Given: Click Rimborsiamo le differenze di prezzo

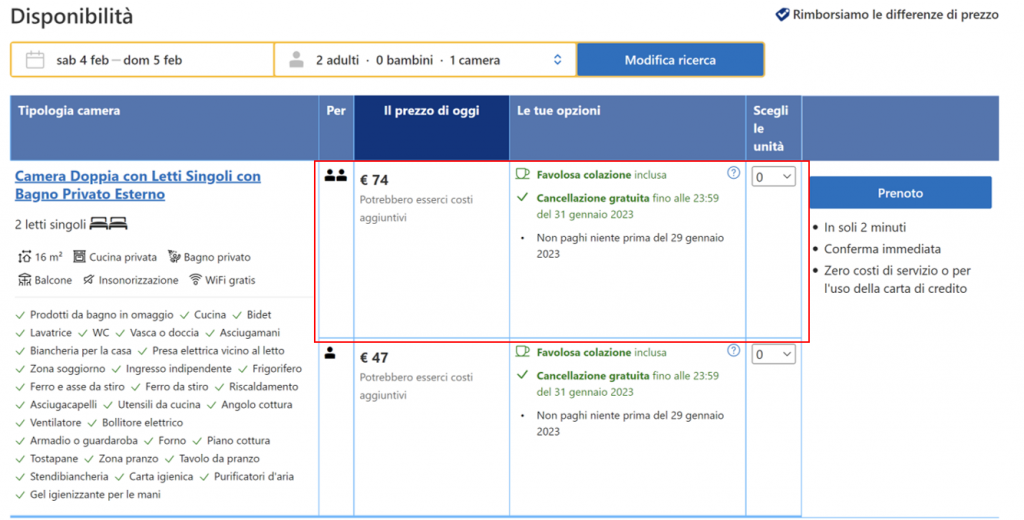Looking at the screenshot, I should coord(895,15).
